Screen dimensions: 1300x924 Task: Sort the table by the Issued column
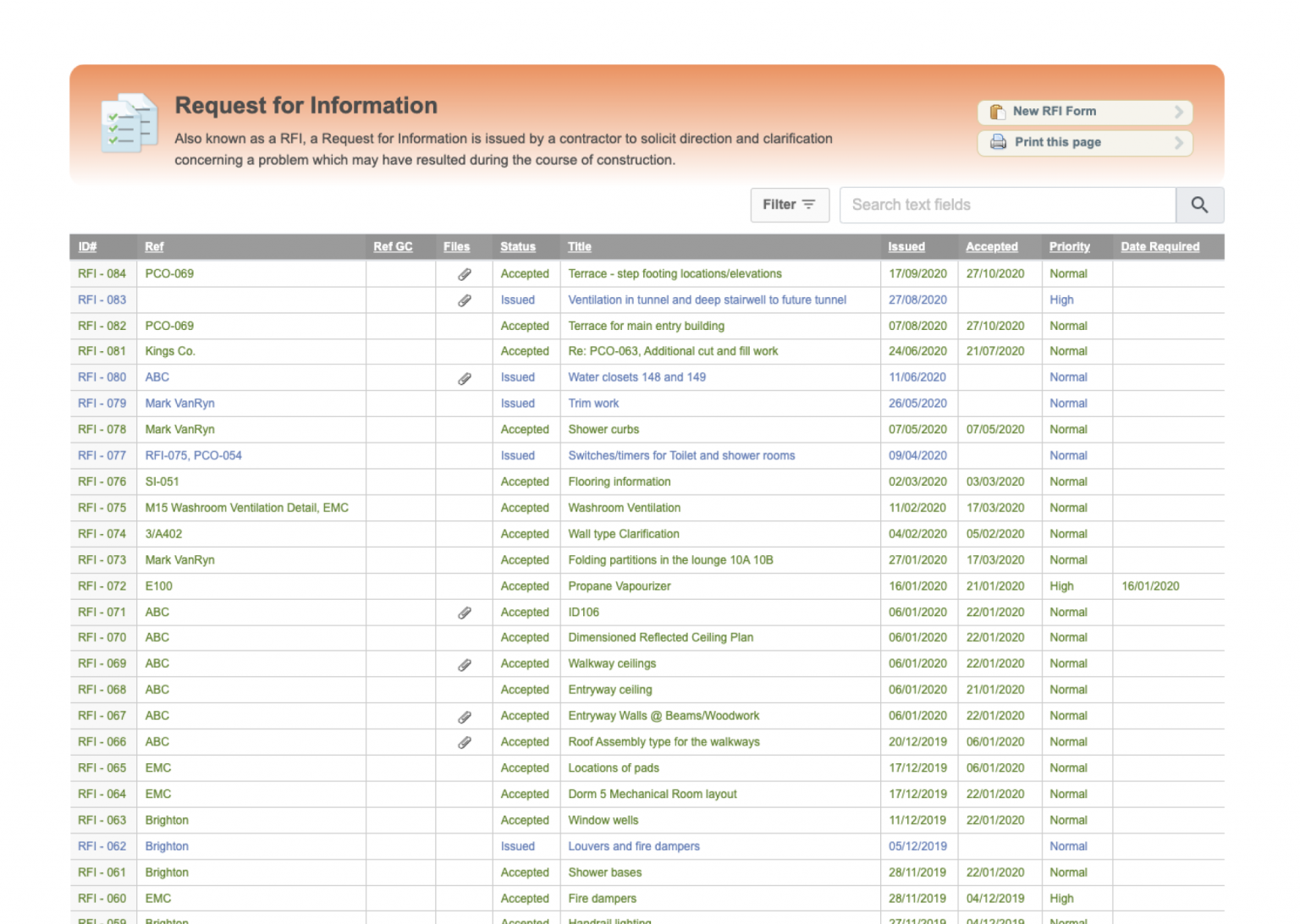(906, 246)
